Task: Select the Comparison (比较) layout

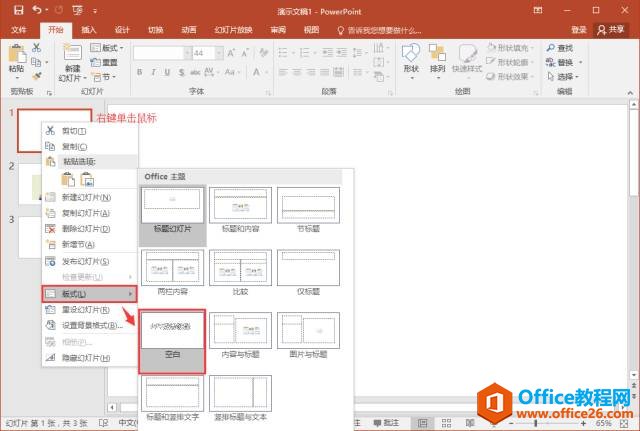Action: [240, 273]
